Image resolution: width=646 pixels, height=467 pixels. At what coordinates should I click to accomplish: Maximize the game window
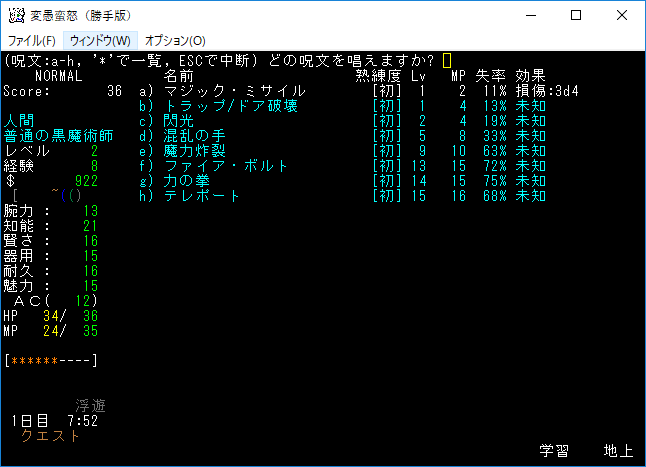576,15
